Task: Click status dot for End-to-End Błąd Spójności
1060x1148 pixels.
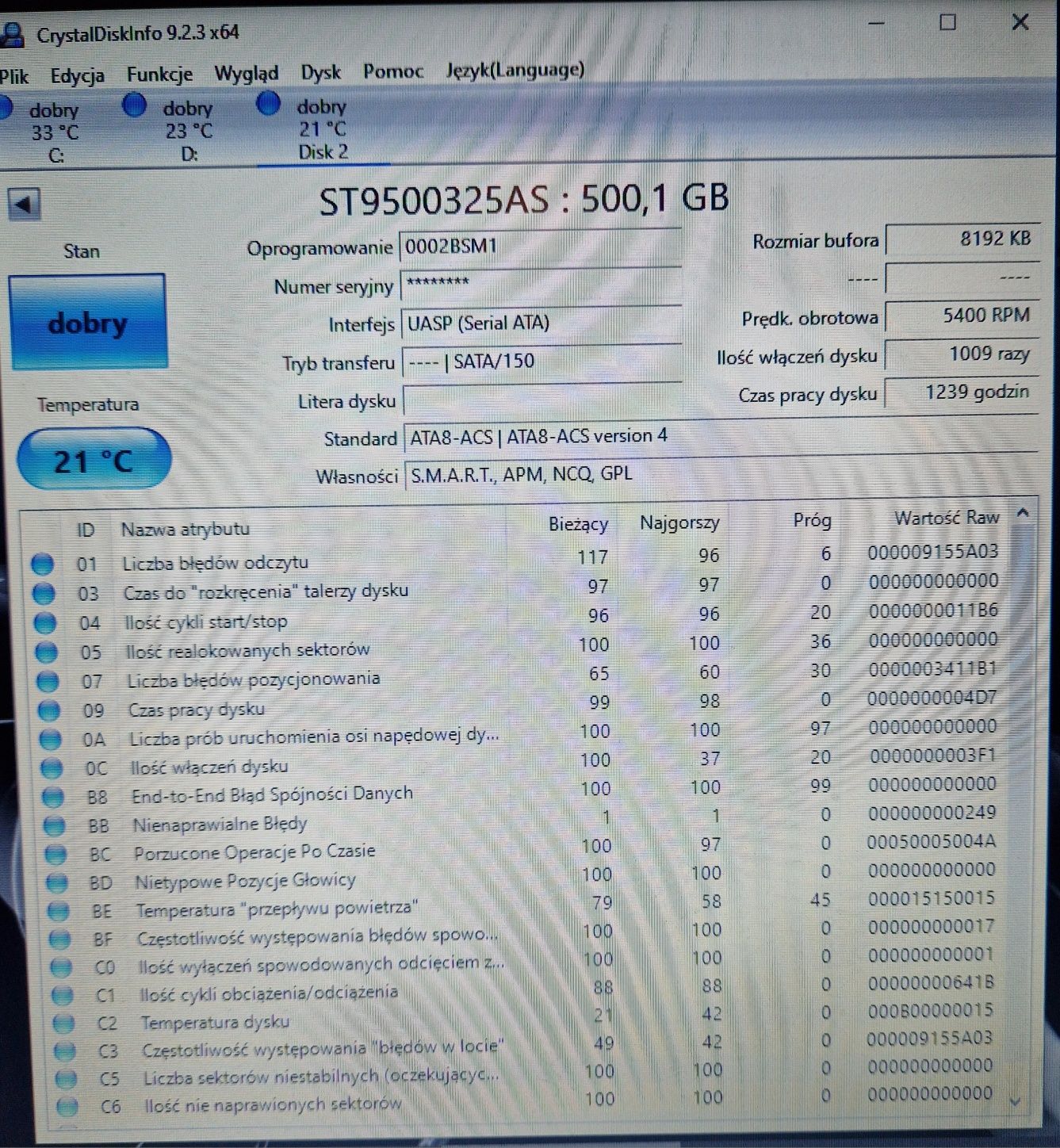Action: [x=53, y=796]
